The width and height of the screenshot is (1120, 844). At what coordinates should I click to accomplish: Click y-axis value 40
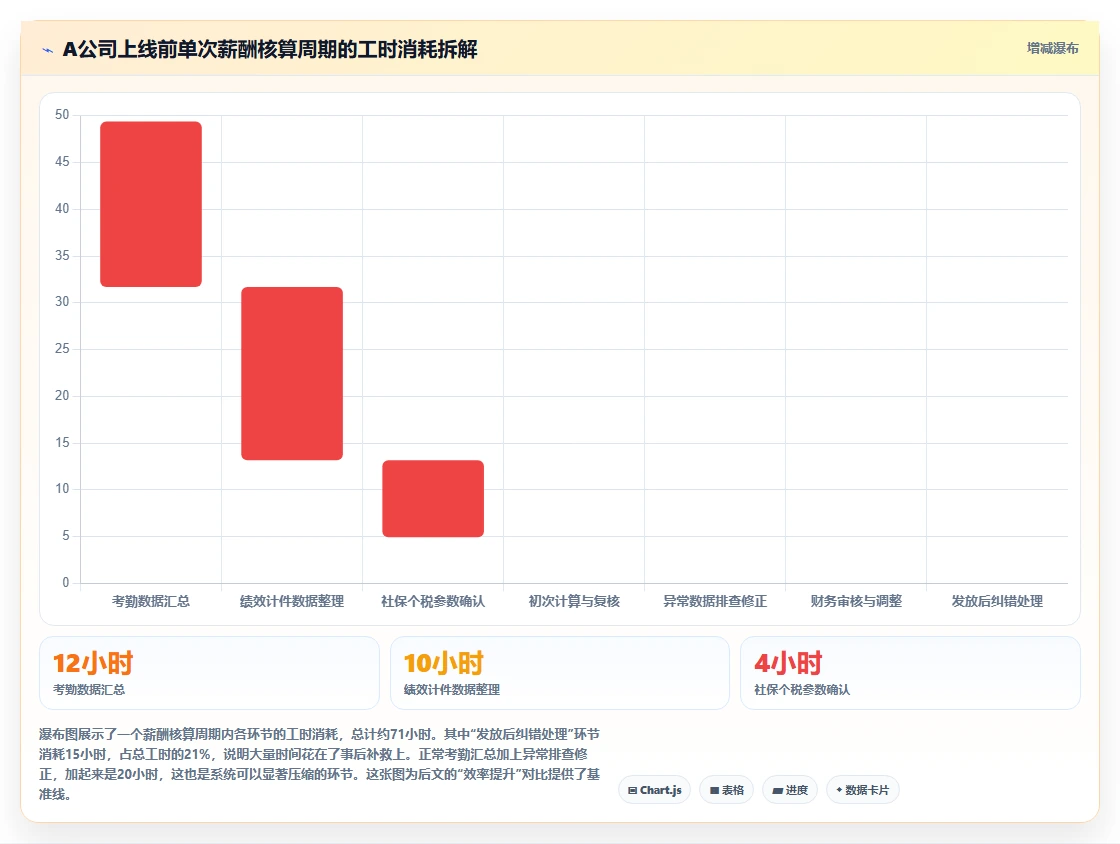[x=62, y=209]
